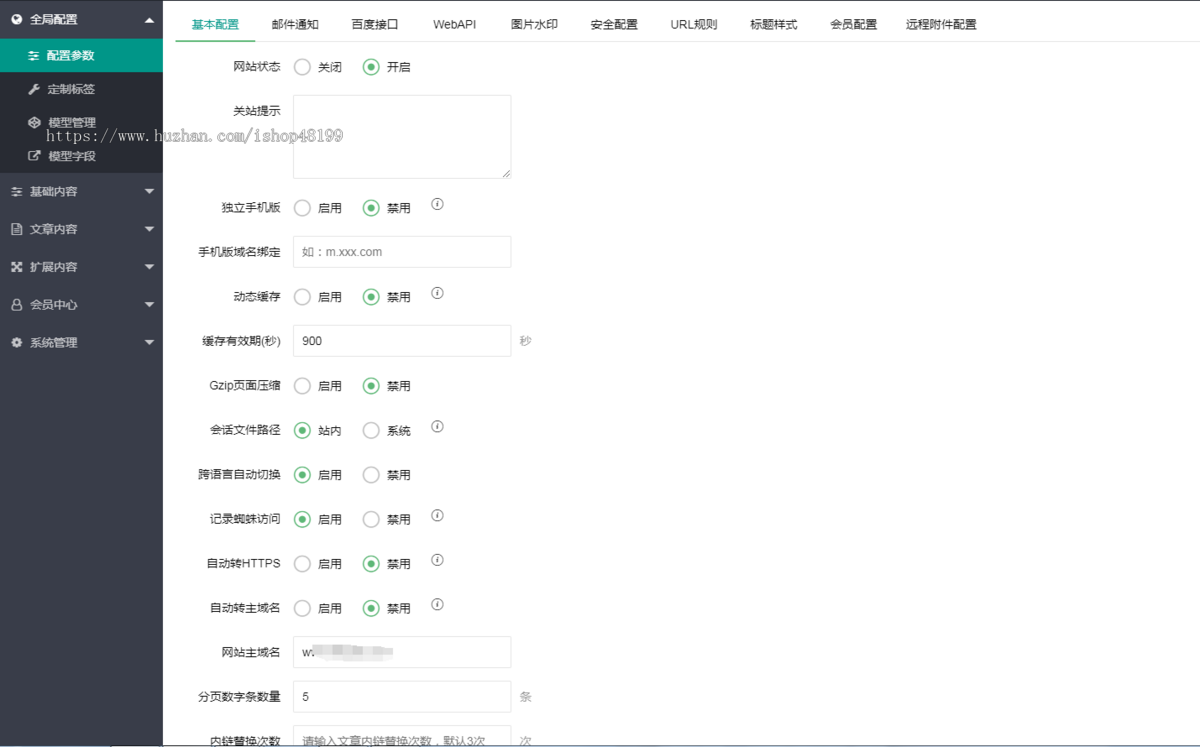Switch to the 会员配置 tab
The image size is (1200, 747).
tap(853, 24)
